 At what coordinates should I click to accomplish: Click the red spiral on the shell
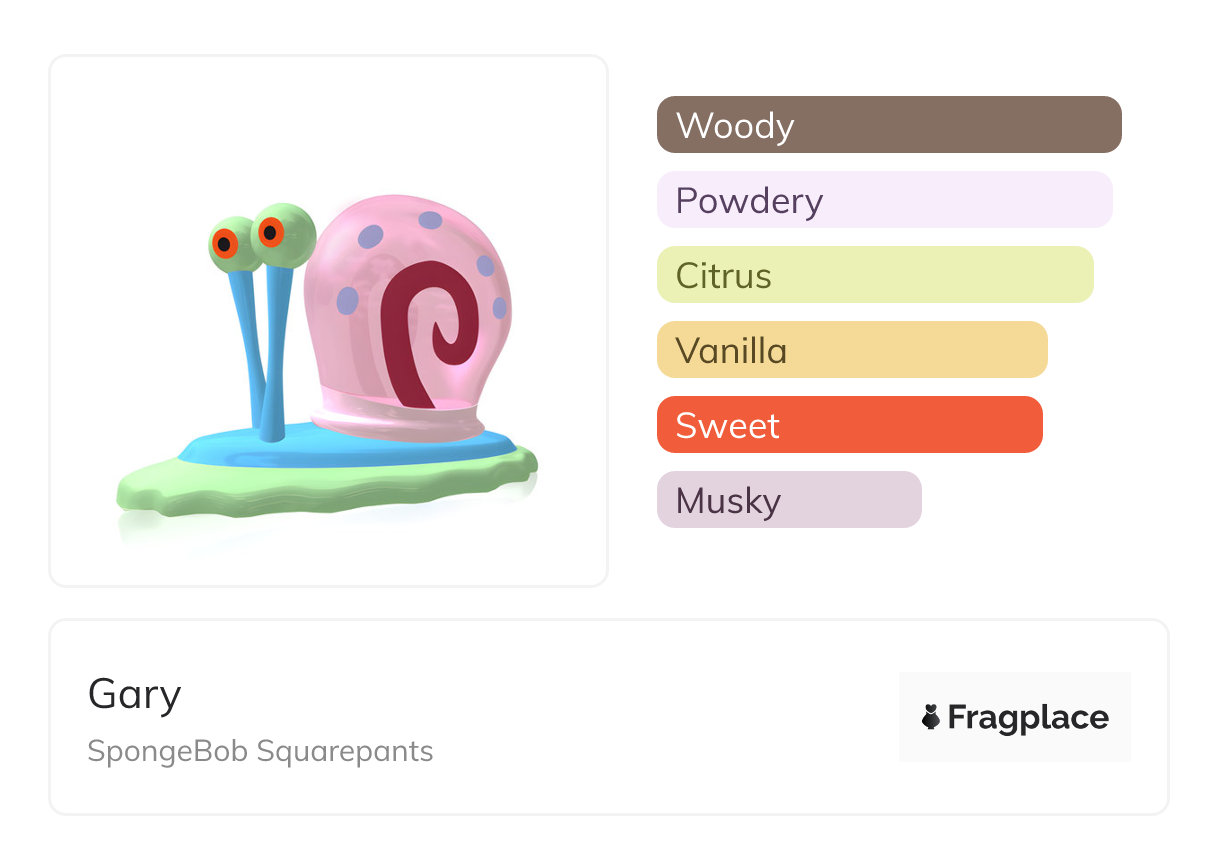430,320
